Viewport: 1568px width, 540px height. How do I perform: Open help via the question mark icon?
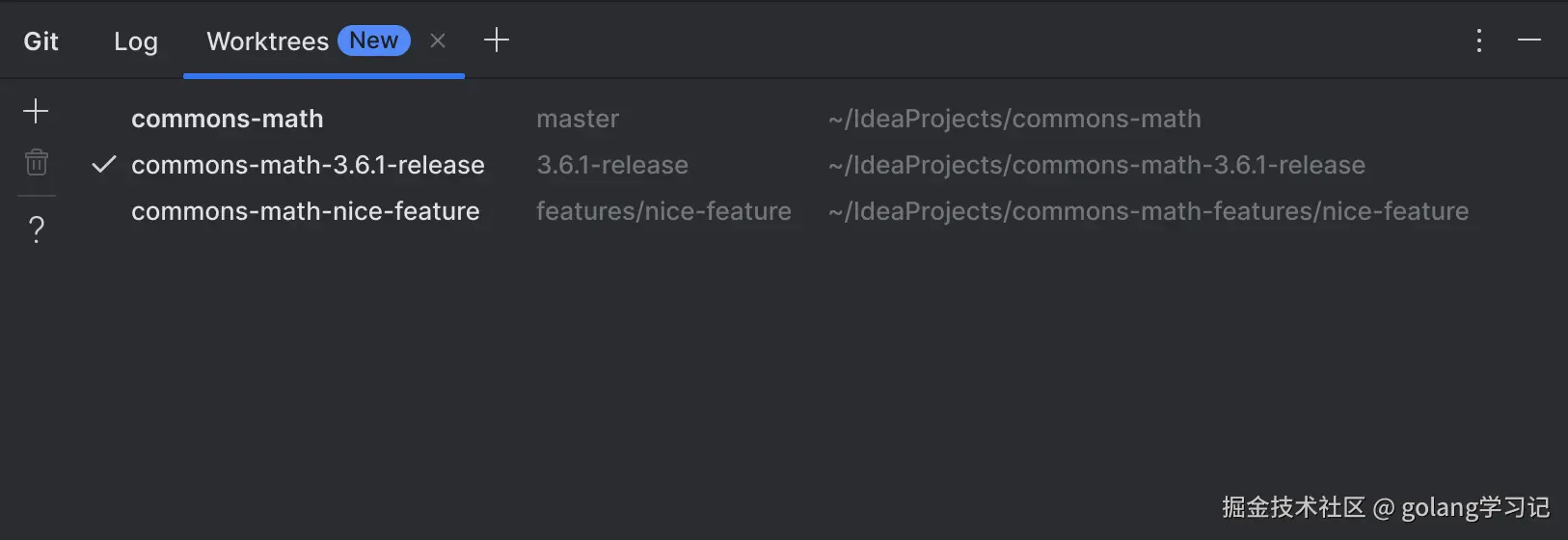click(x=37, y=229)
